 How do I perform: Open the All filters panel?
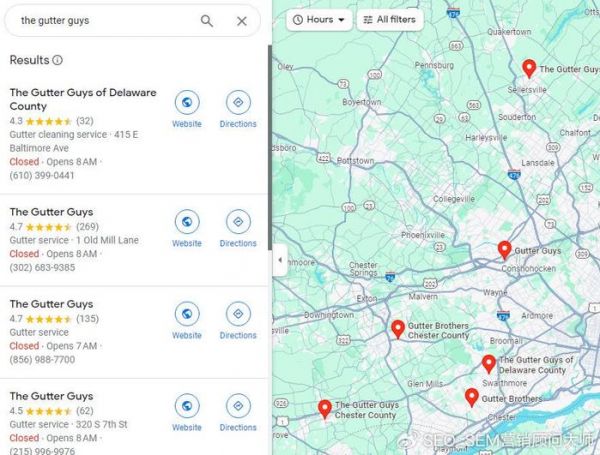(x=389, y=19)
